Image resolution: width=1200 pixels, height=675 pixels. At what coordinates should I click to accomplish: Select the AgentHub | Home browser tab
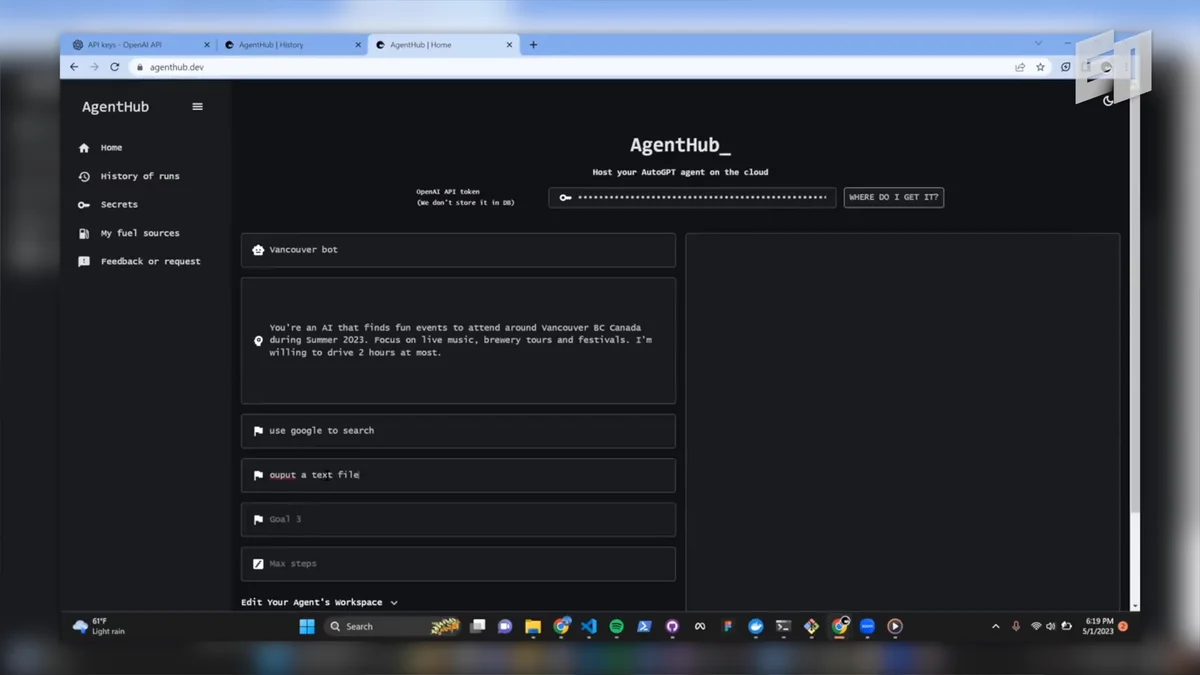[443, 45]
